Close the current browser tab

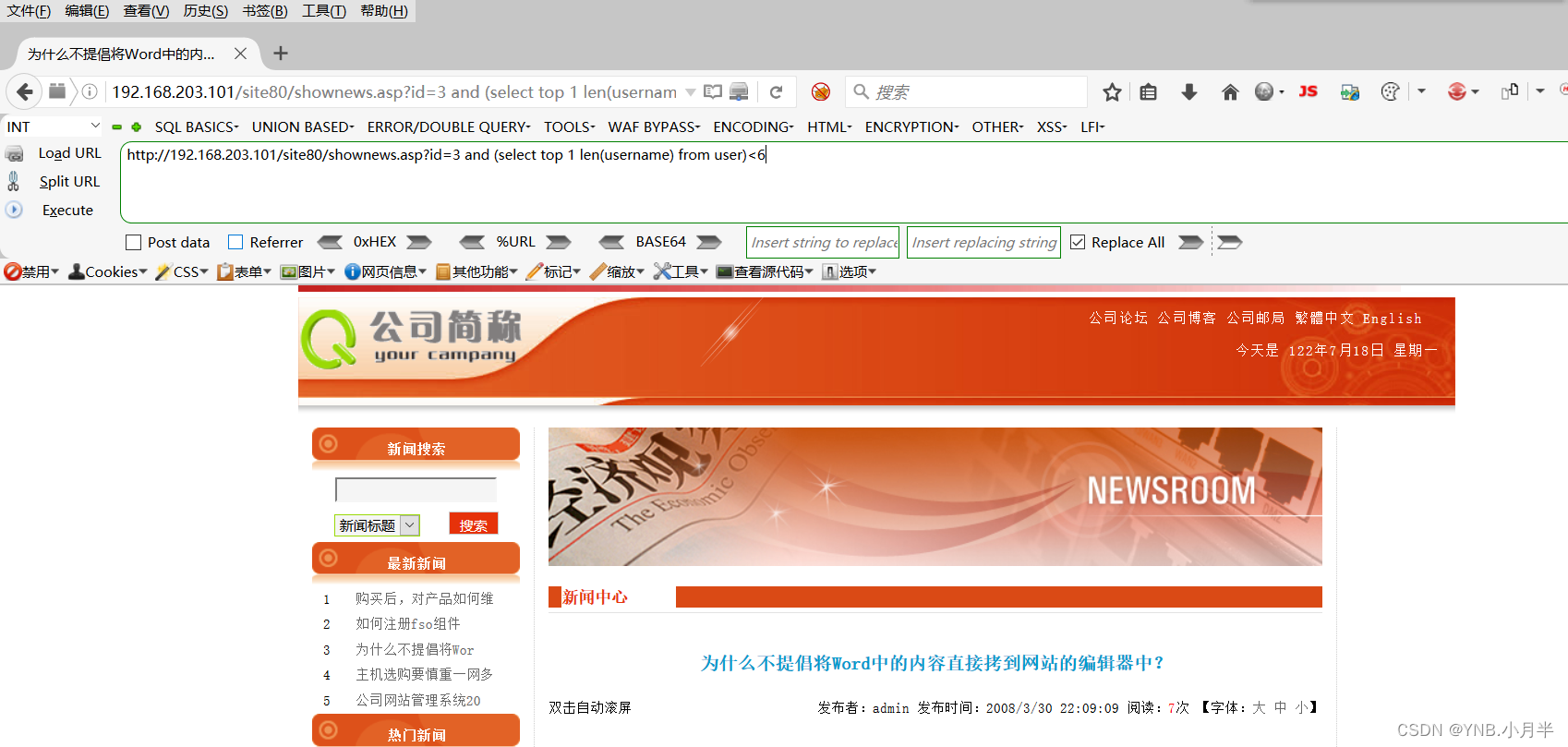240,54
